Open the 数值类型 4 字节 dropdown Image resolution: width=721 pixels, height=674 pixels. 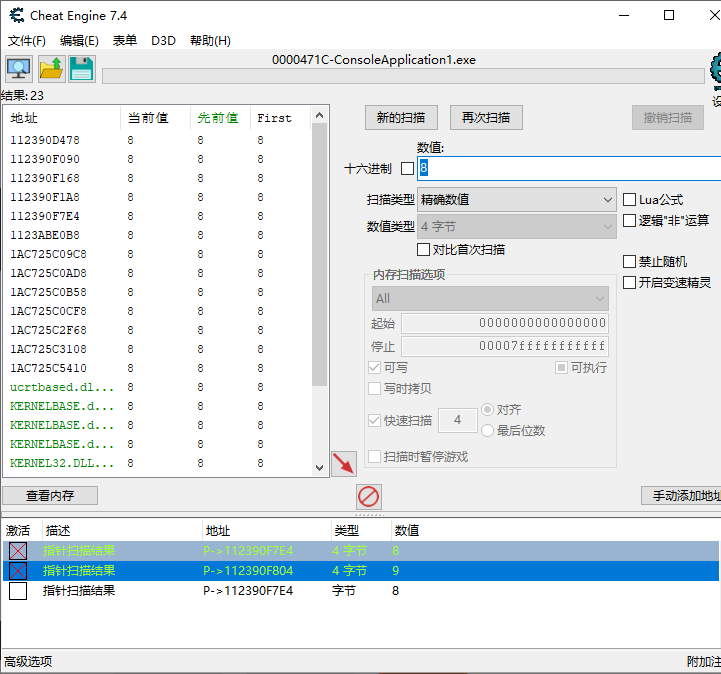pyautogui.click(x=516, y=226)
